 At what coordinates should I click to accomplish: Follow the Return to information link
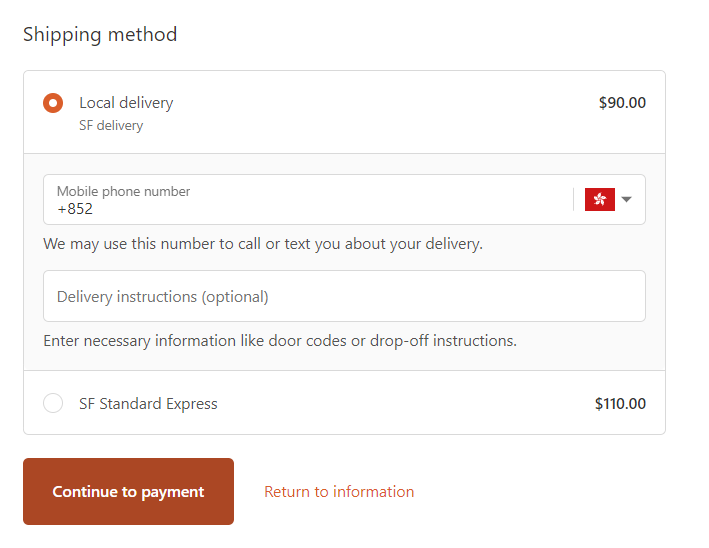coord(339,492)
